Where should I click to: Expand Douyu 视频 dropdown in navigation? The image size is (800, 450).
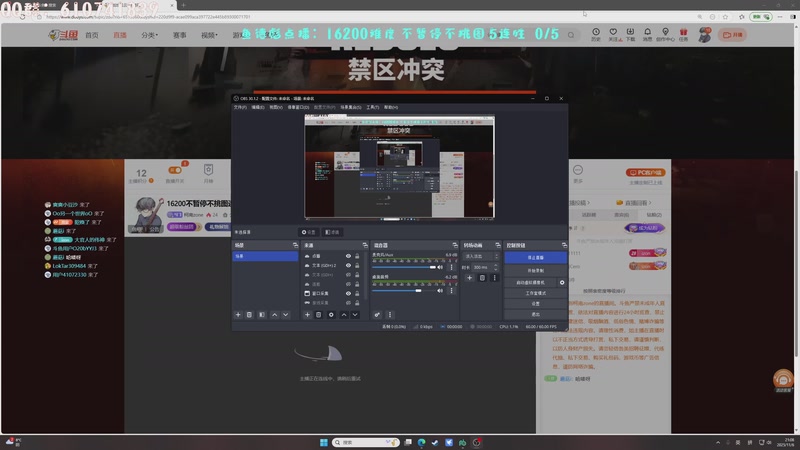[209, 35]
